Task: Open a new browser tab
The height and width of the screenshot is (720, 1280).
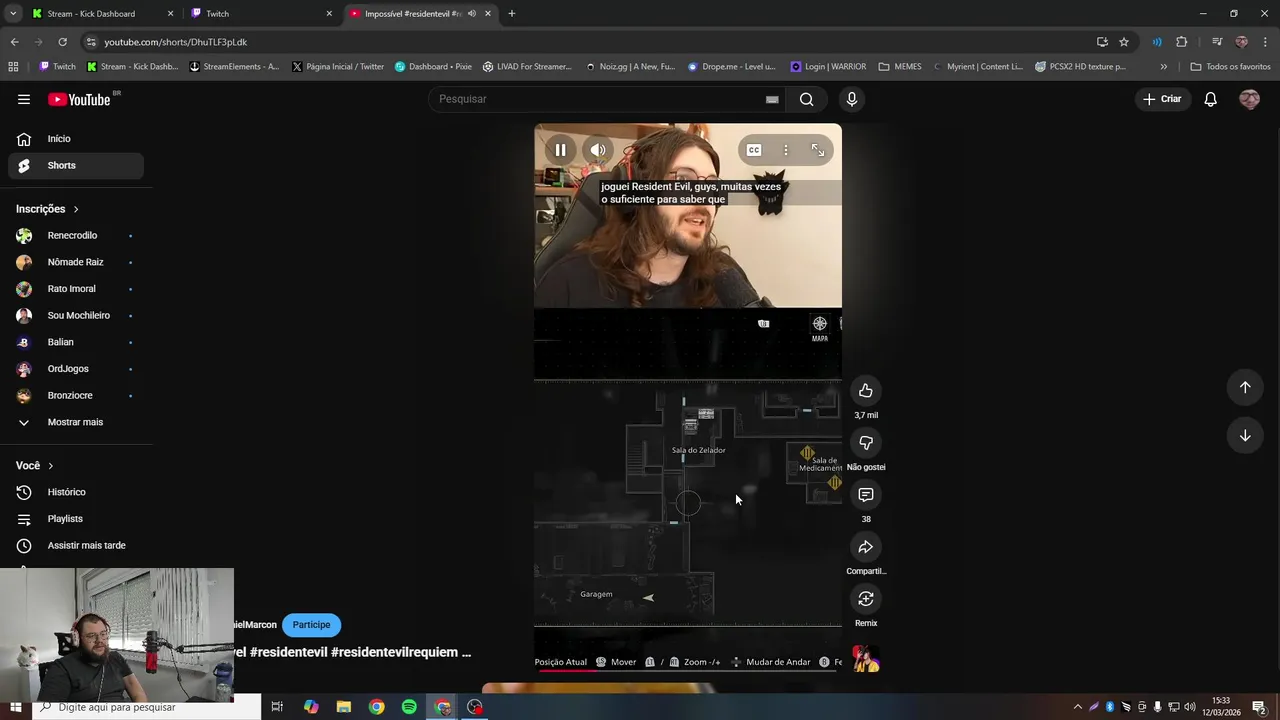Action: [x=512, y=14]
